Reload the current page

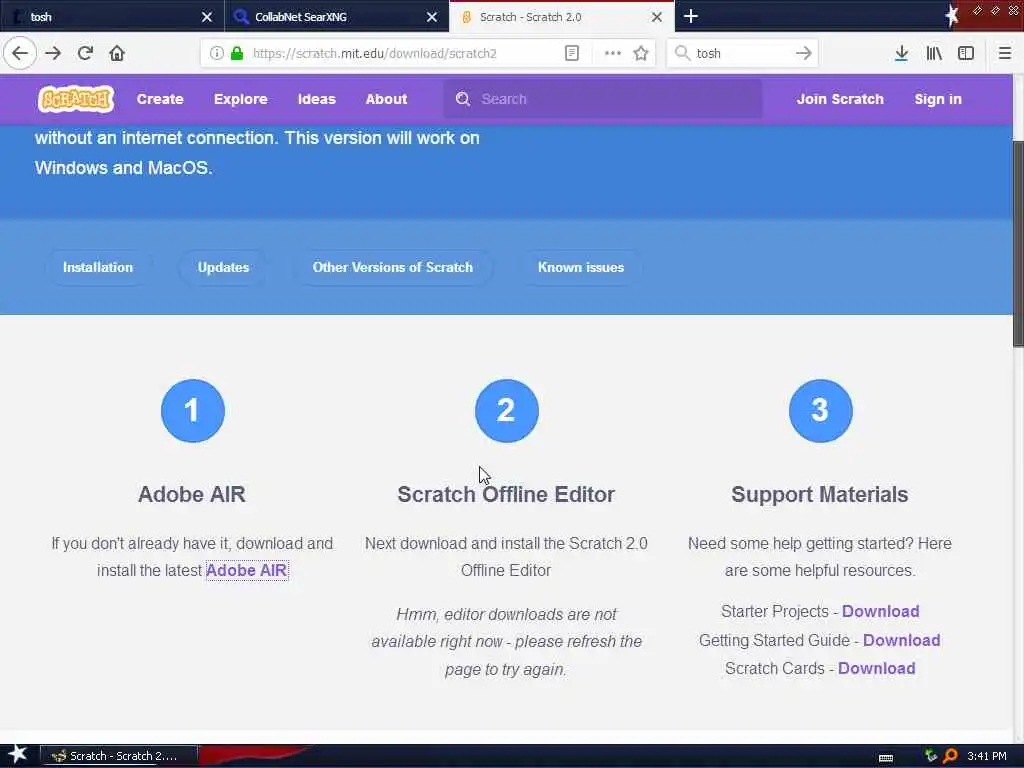coord(85,53)
